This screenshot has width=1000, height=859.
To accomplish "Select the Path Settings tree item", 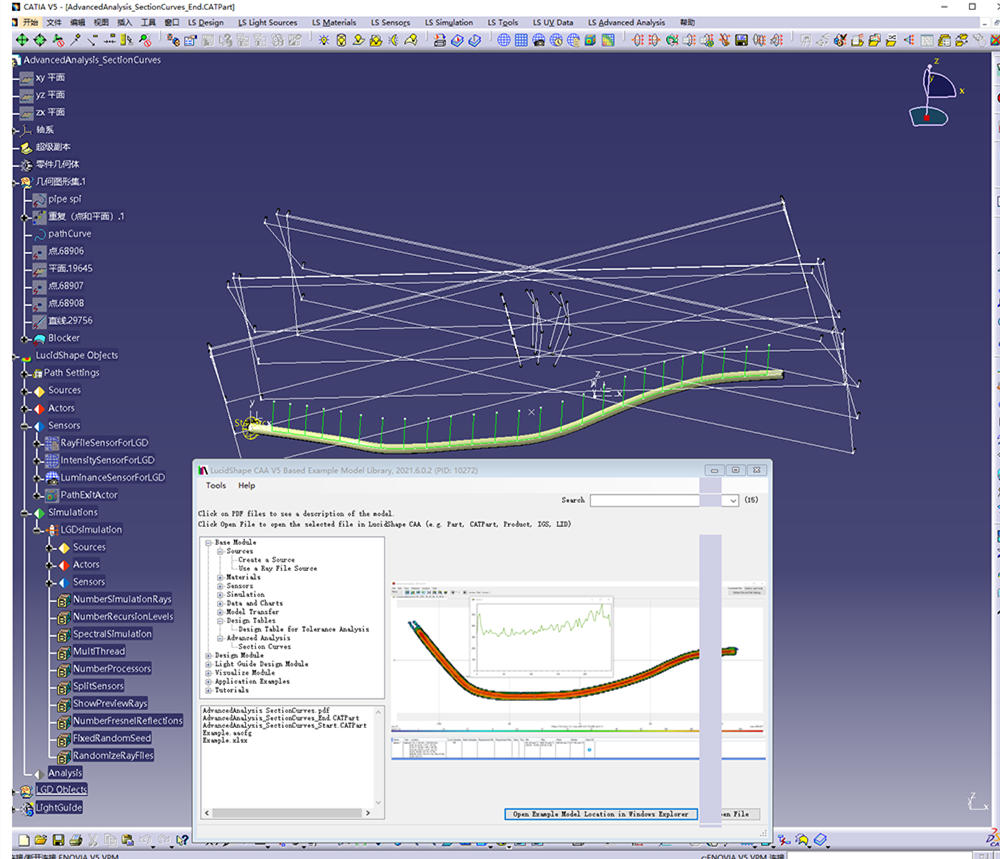I will pyautogui.click(x=71, y=373).
